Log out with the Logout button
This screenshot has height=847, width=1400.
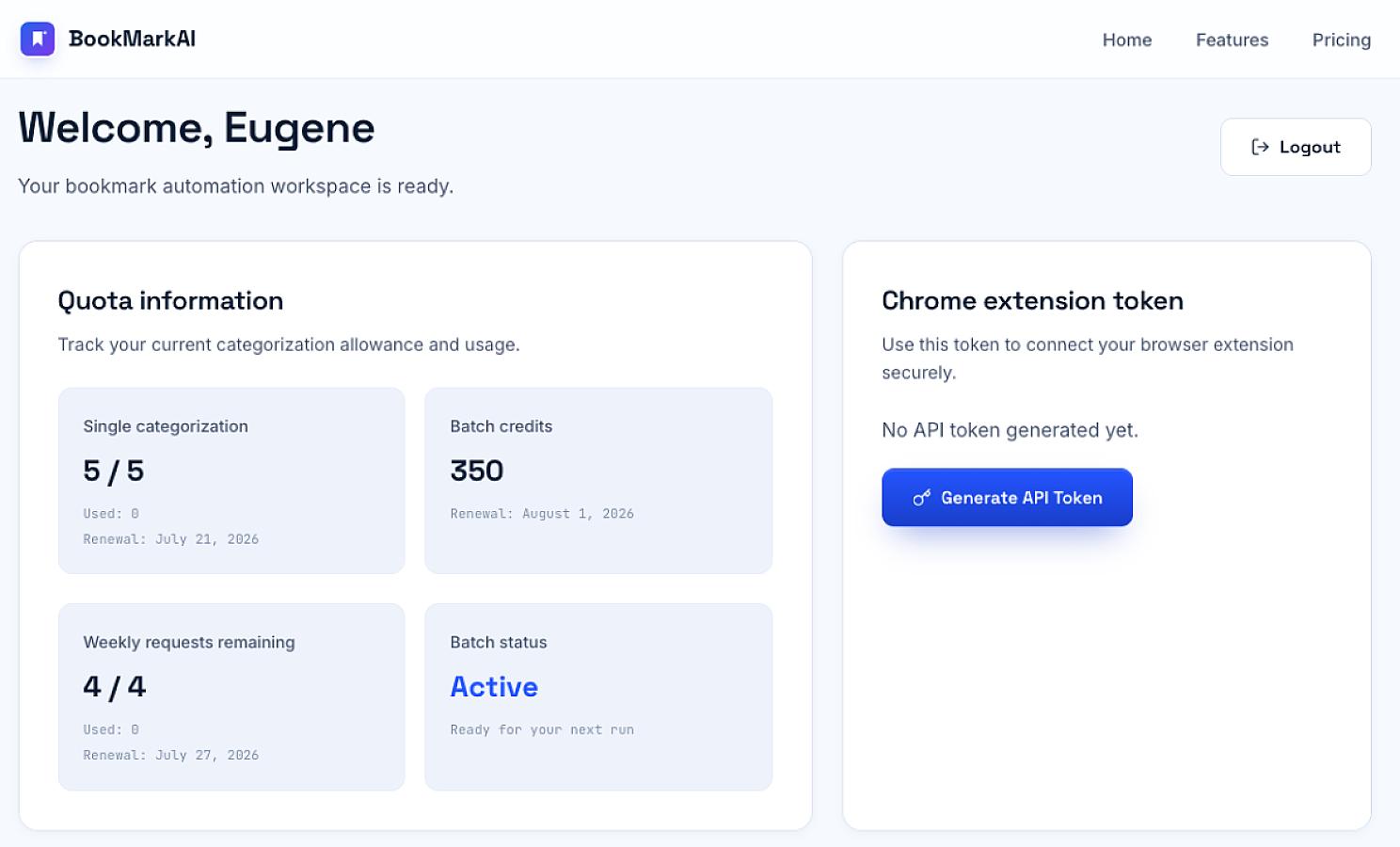[1296, 147]
